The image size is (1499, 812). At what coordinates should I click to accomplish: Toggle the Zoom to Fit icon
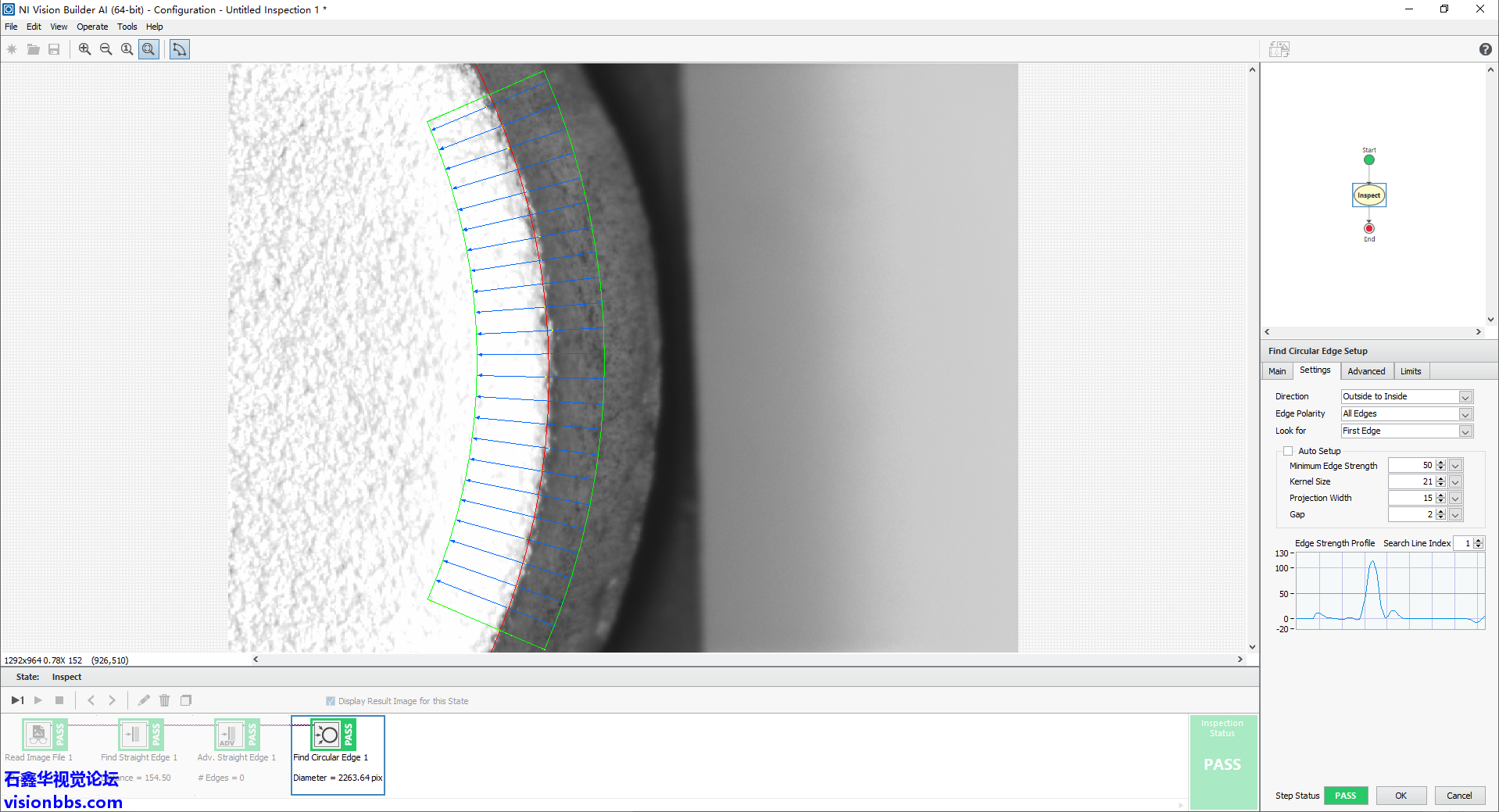click(148, 49)
